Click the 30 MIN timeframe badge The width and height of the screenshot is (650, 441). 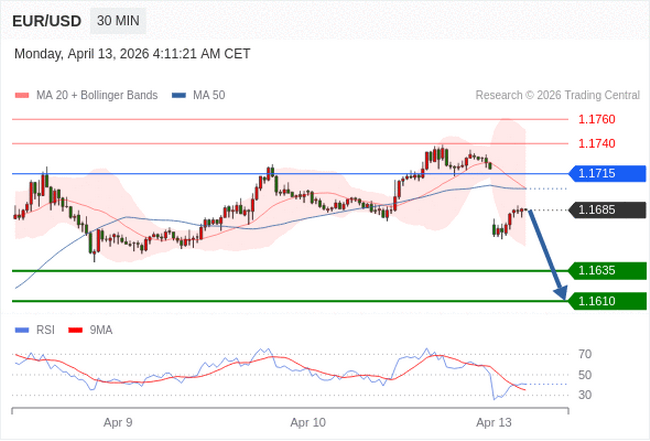coord(118,21)
